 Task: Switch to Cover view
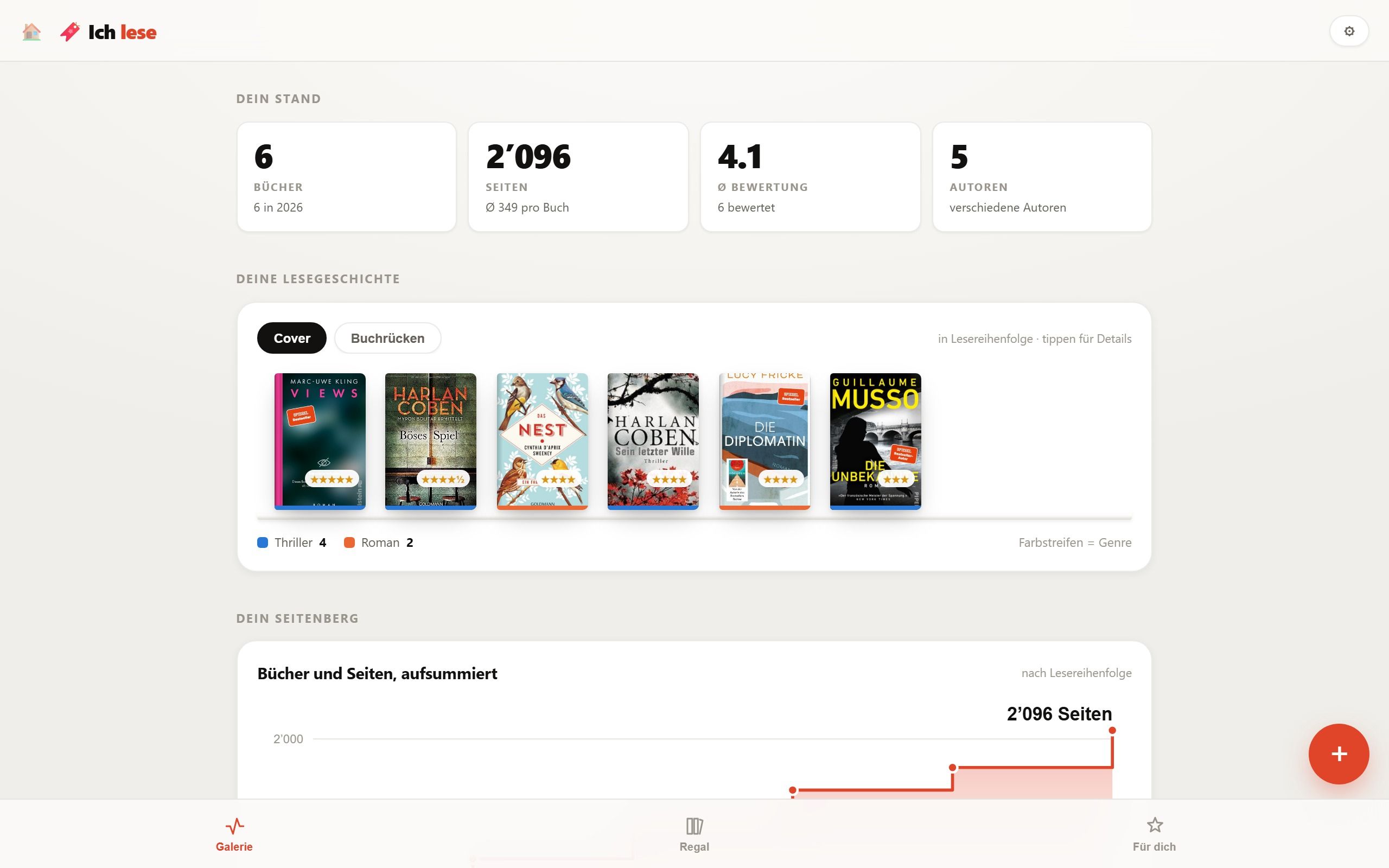291,338
